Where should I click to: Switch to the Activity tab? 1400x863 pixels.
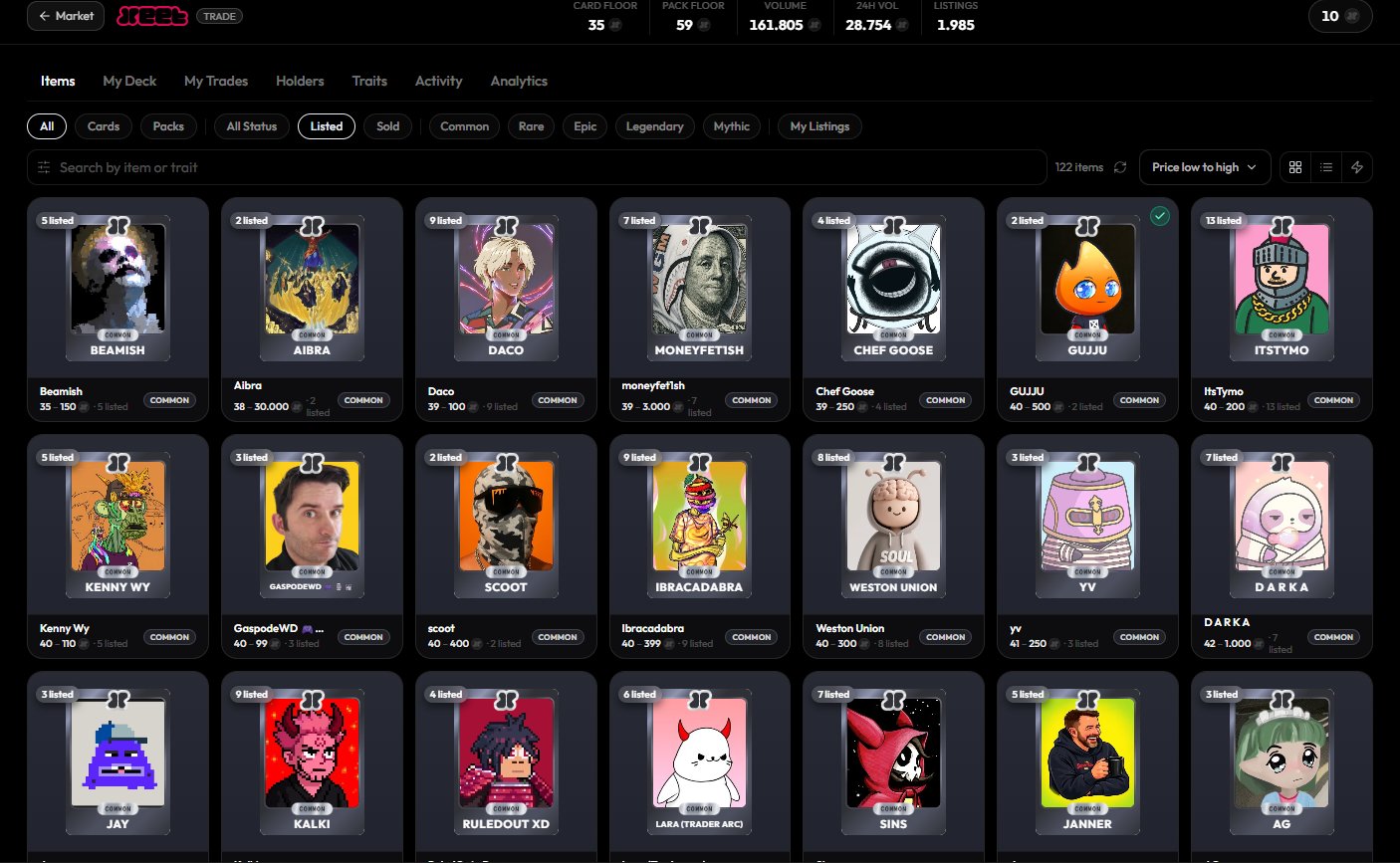click(439, 81)
